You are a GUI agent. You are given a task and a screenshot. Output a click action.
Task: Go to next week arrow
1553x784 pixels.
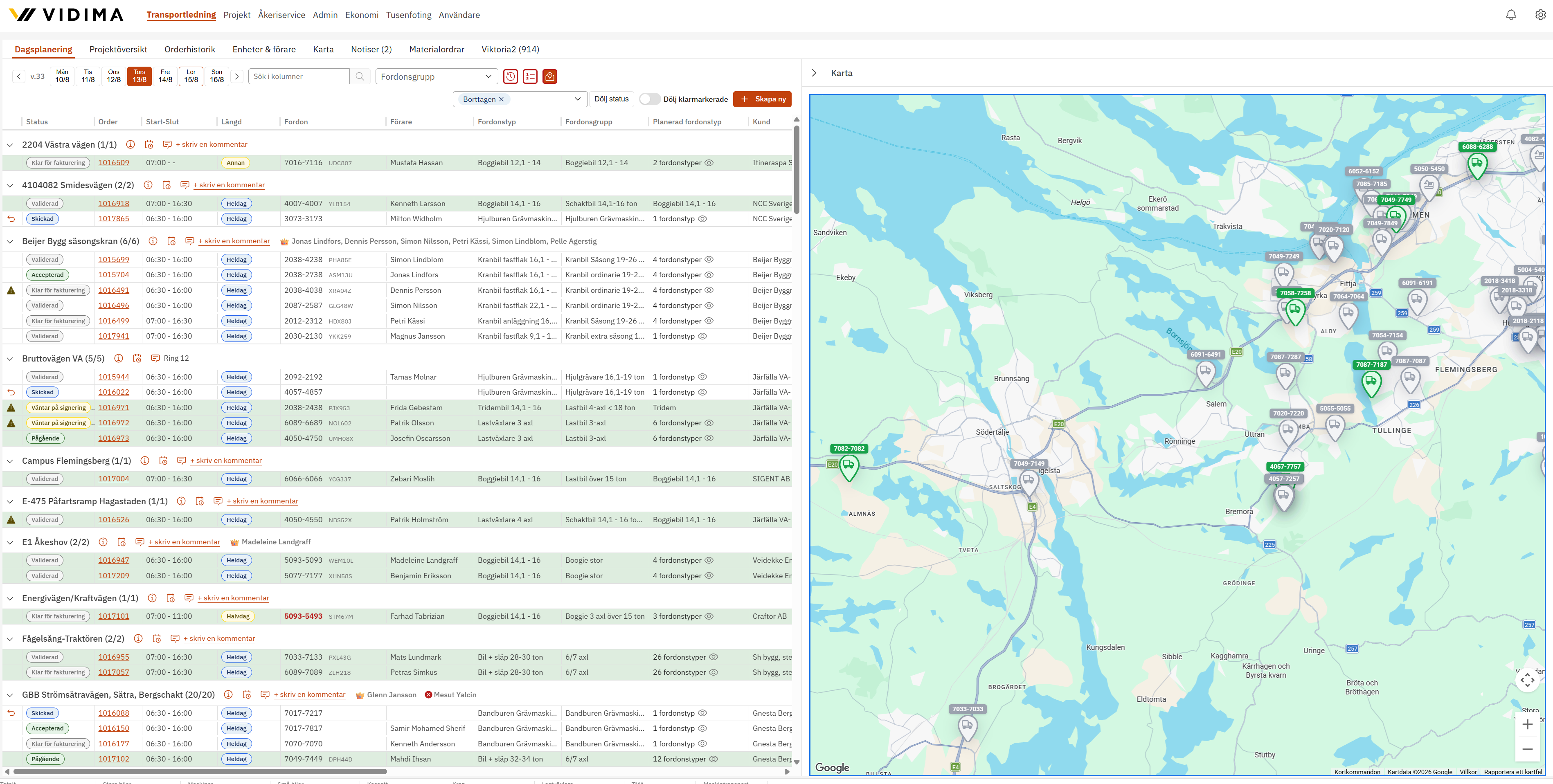pyautogui.click(x=237, y=76)
